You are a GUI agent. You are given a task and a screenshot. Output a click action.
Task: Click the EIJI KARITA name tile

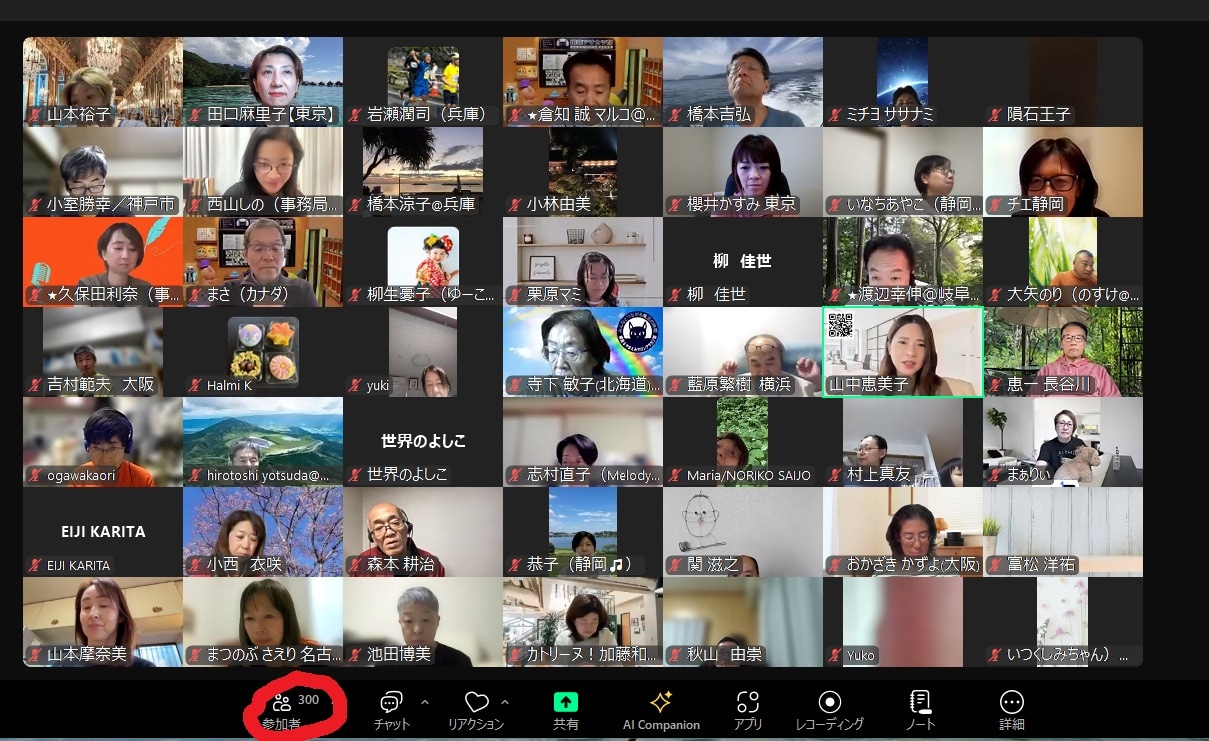(x=103, y=531)
